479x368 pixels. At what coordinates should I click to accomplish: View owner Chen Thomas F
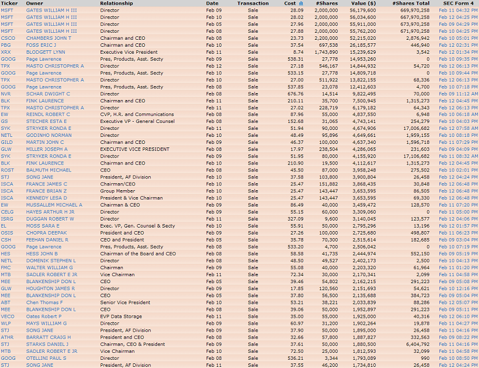44,302
